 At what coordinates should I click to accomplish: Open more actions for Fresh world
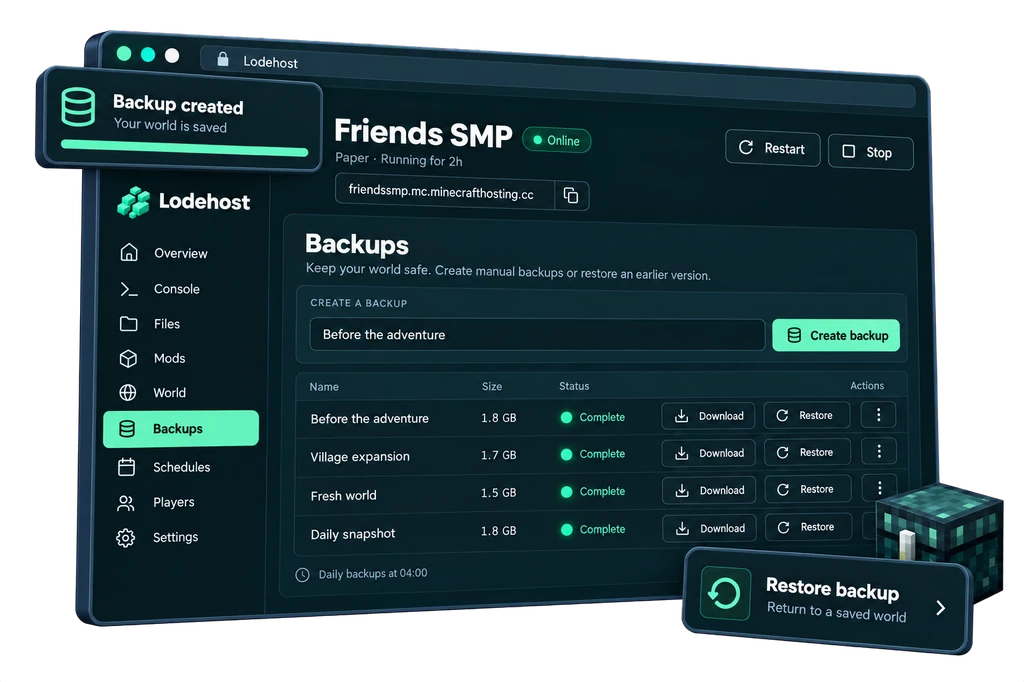click(x=880, y=488)
